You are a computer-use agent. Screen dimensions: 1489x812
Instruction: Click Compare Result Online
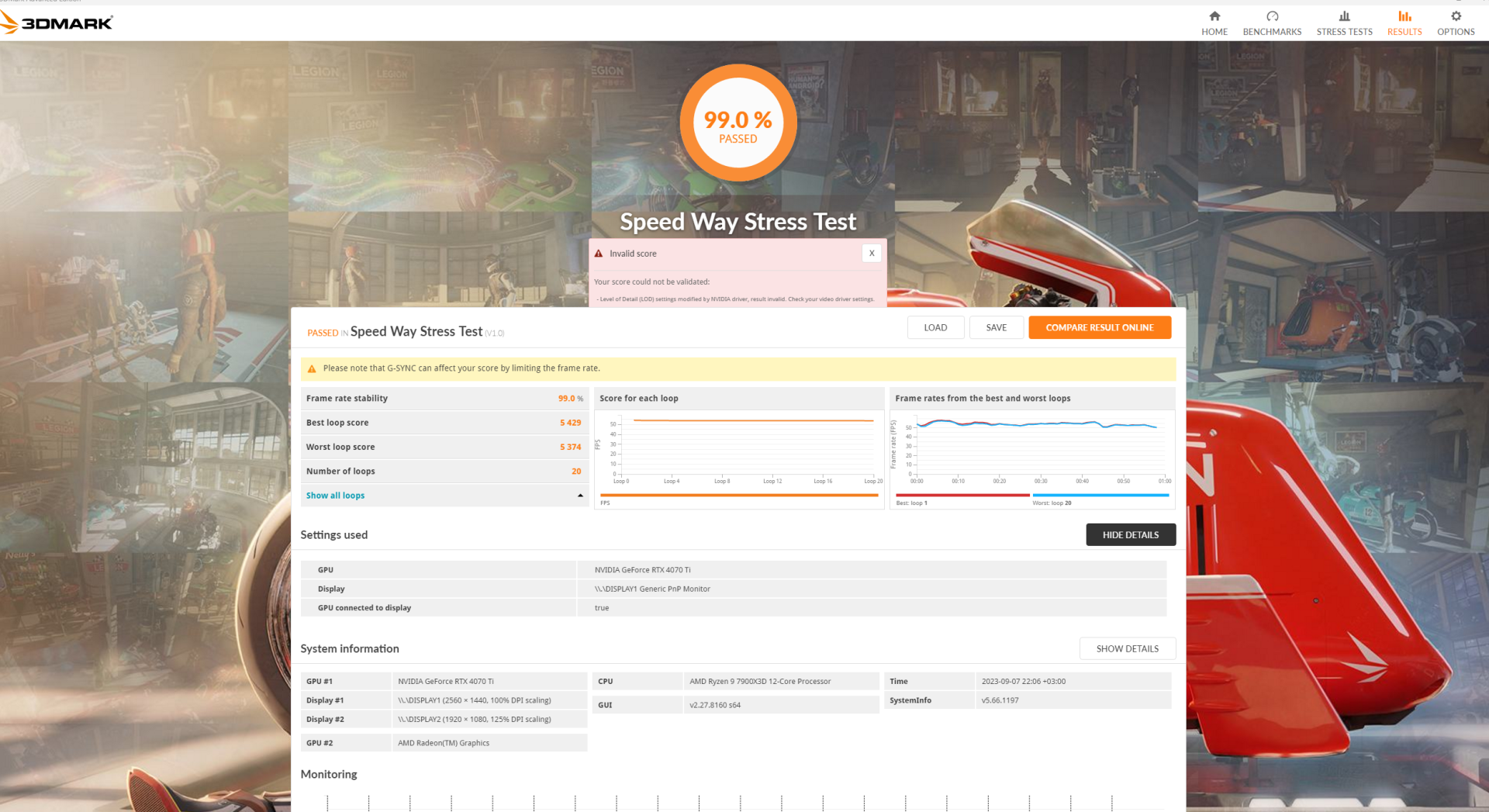1100,327
